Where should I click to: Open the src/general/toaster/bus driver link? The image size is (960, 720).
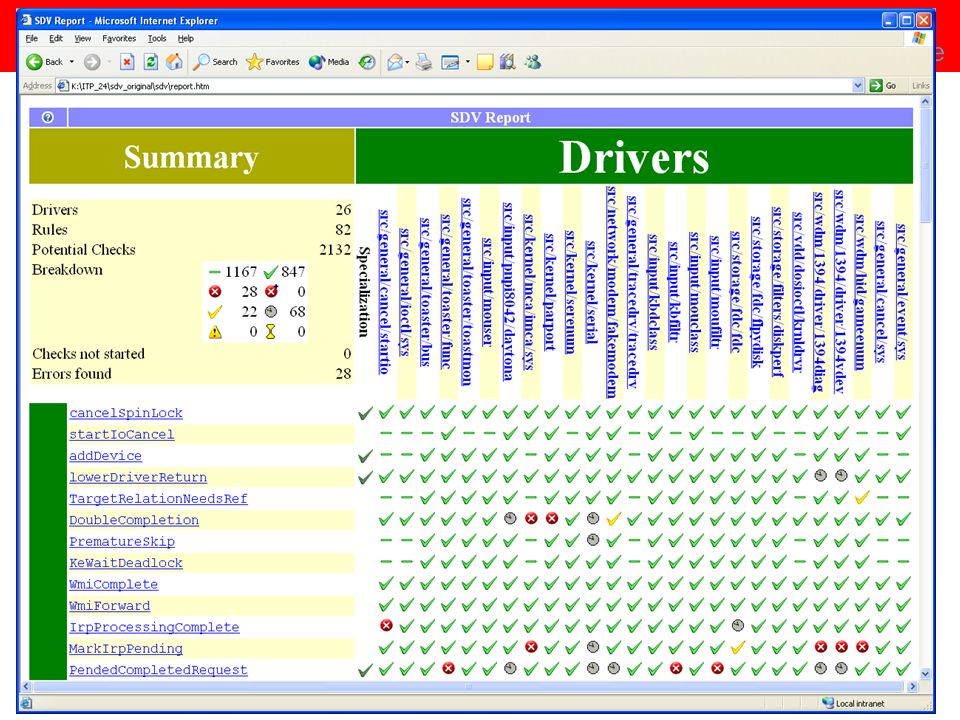(426, 292)
